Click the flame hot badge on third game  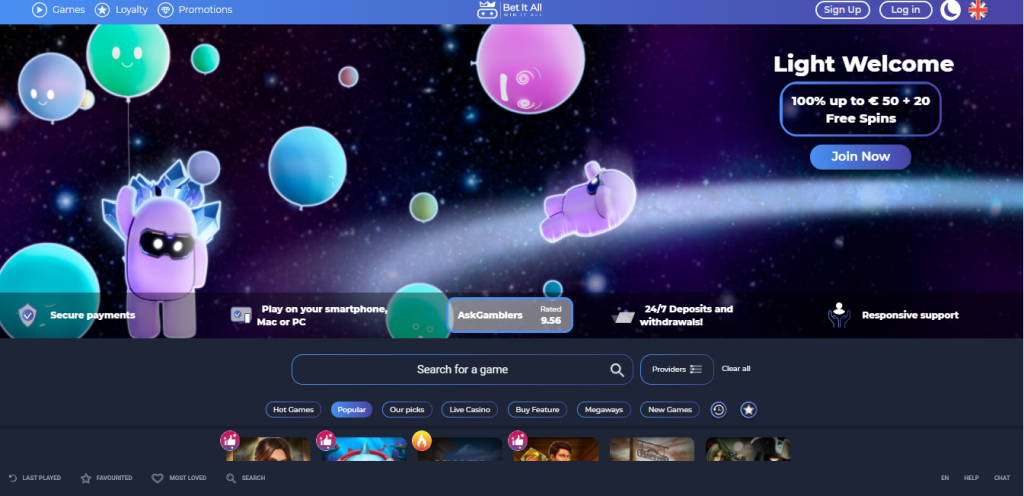tap(422, 441)
